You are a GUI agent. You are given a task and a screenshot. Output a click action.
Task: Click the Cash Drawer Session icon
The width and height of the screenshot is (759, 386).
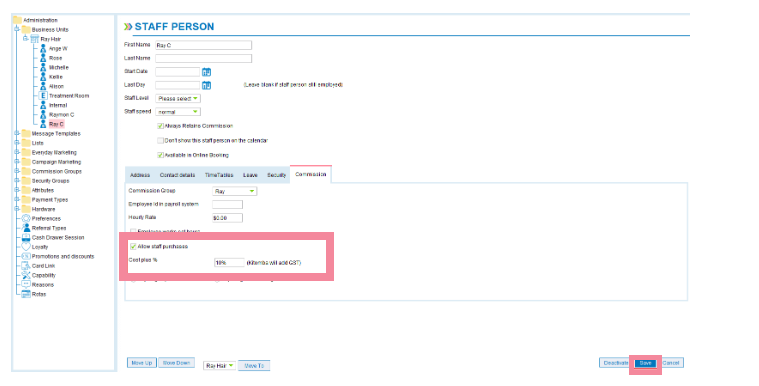click(x=26, y=237)
